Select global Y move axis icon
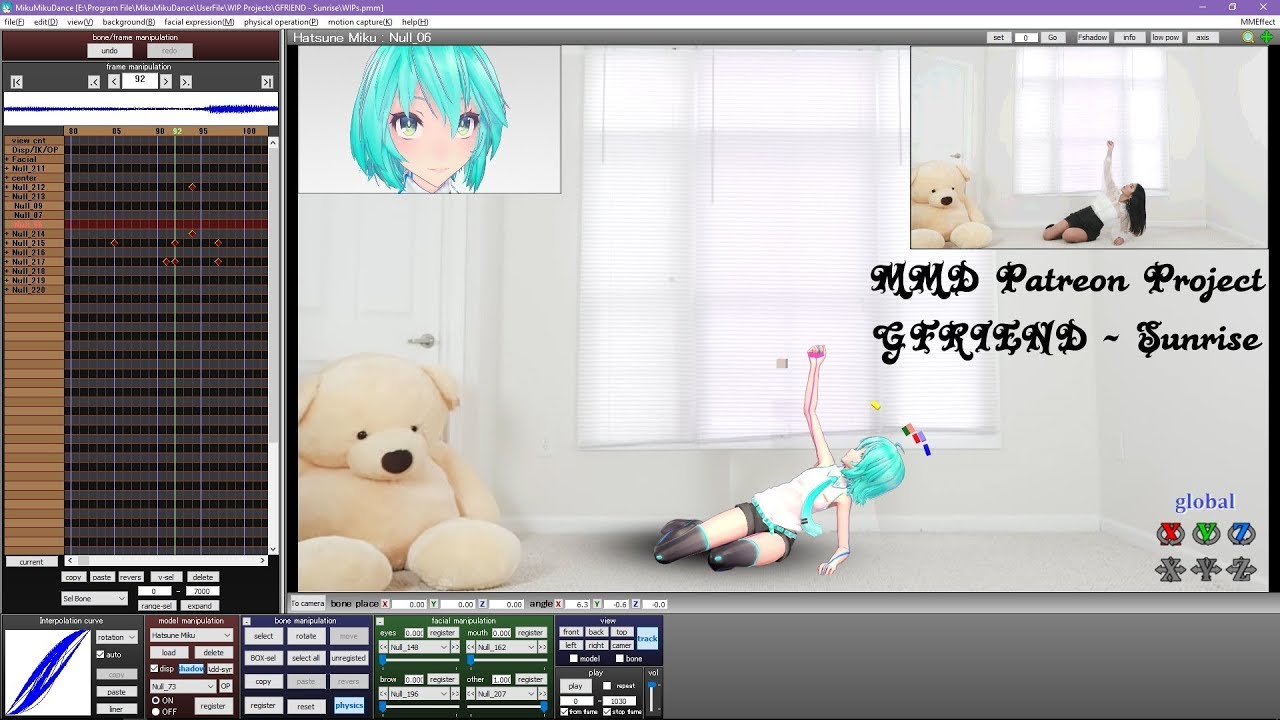Image resolution: width=1280 pixels, height=720 pixels. point(1206,570)
